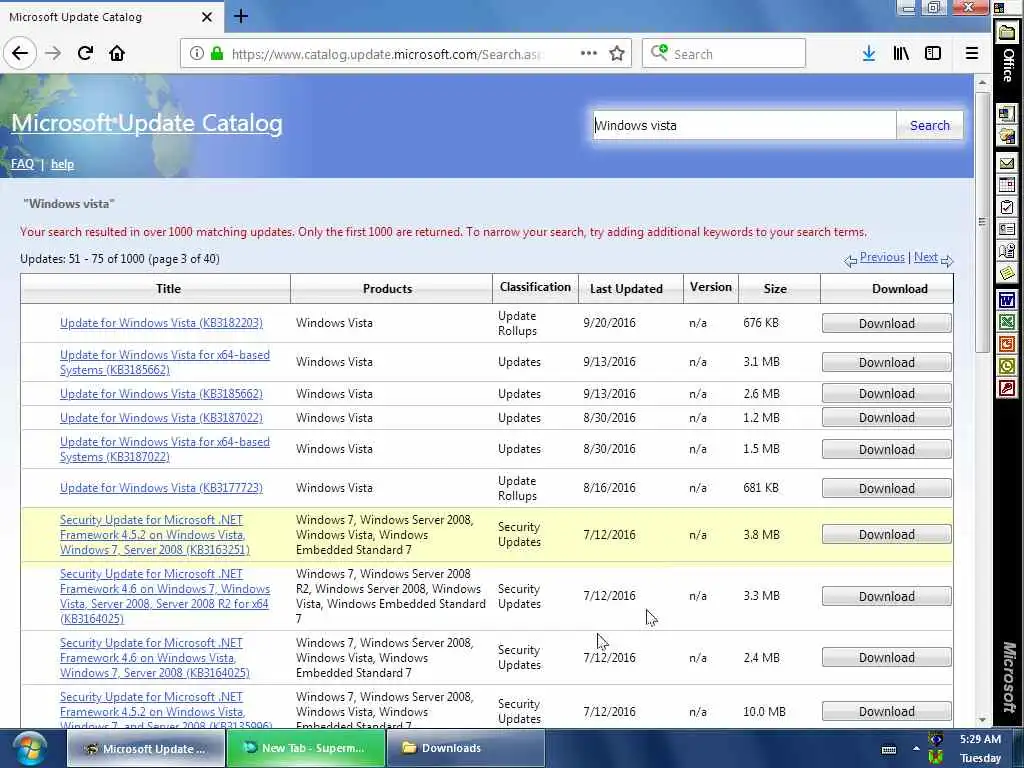Open Update for Windows Vista (KB3177723) link
This screenshot has width=1024, height=768.
[161, 488]
